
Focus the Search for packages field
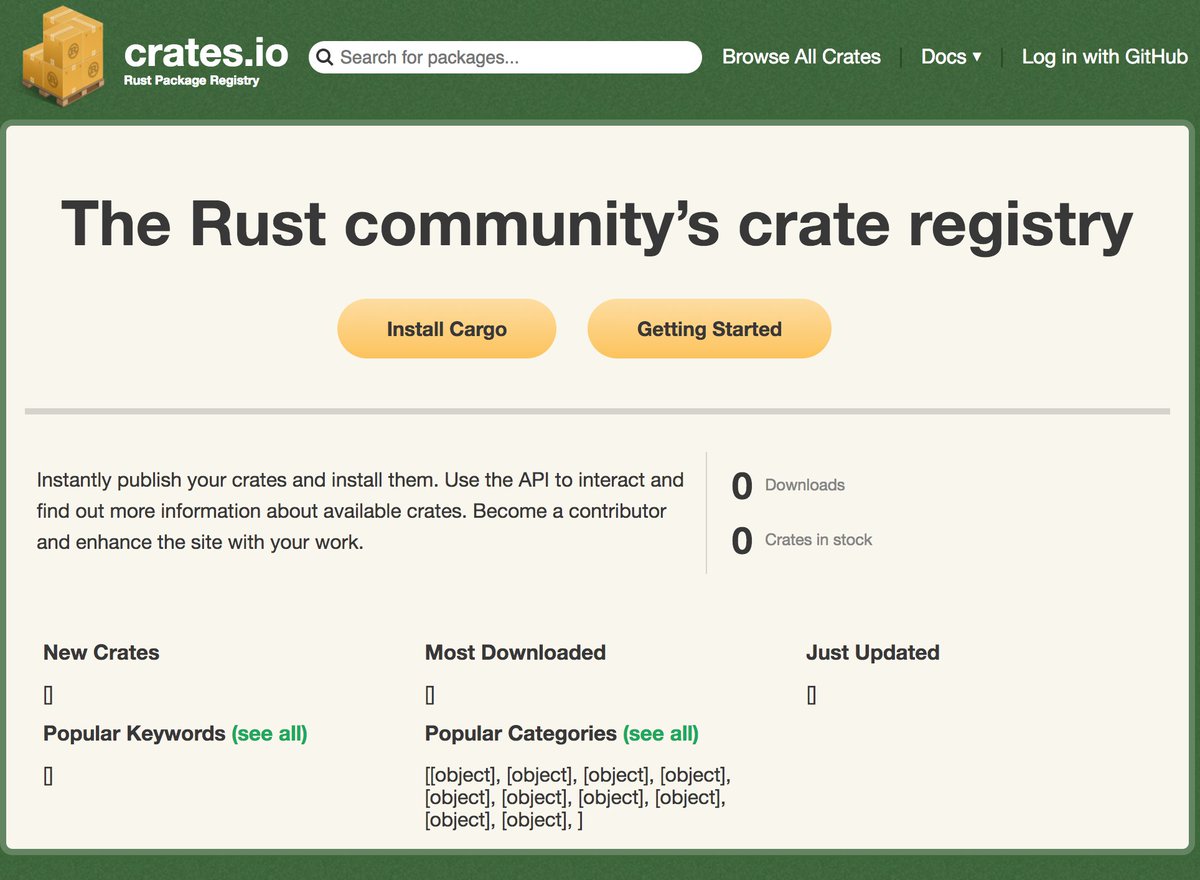(x=505, y=57)
